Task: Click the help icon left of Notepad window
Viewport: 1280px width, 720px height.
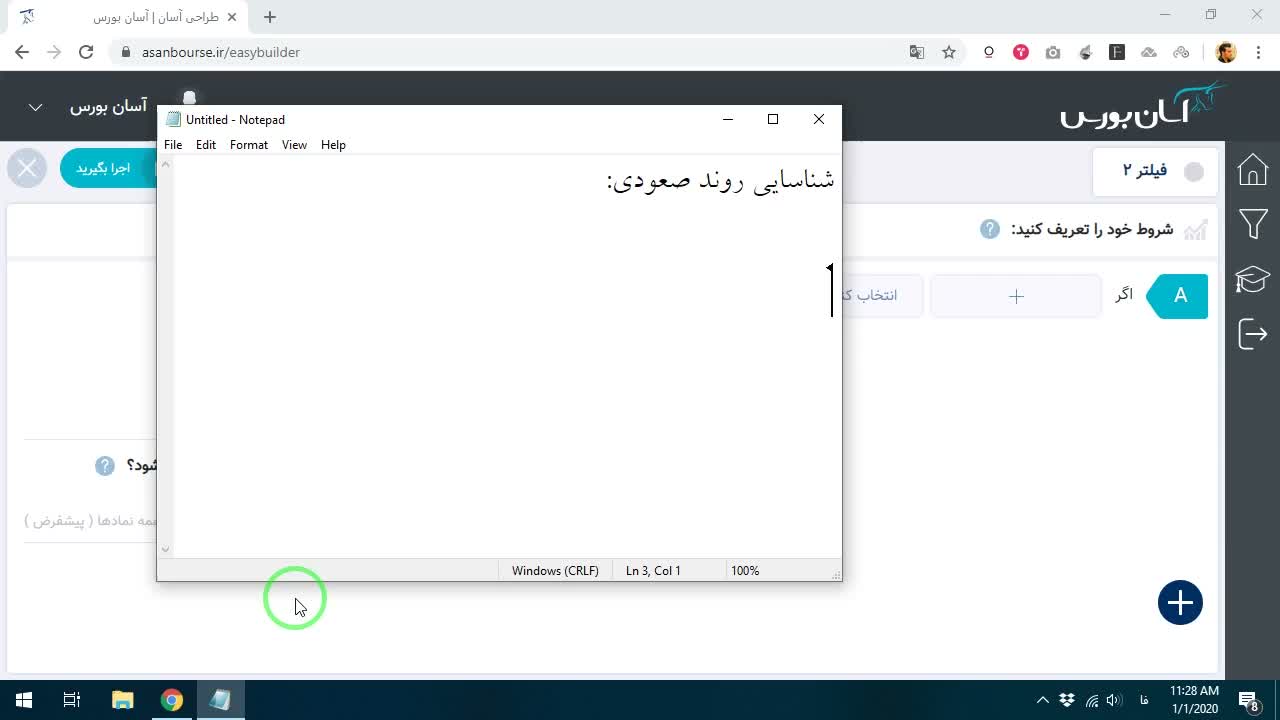Action: [105, 466]
